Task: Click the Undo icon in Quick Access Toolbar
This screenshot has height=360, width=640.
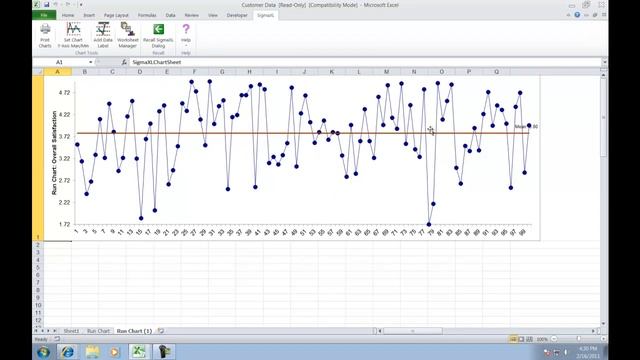Action: (x=56, y=5)
